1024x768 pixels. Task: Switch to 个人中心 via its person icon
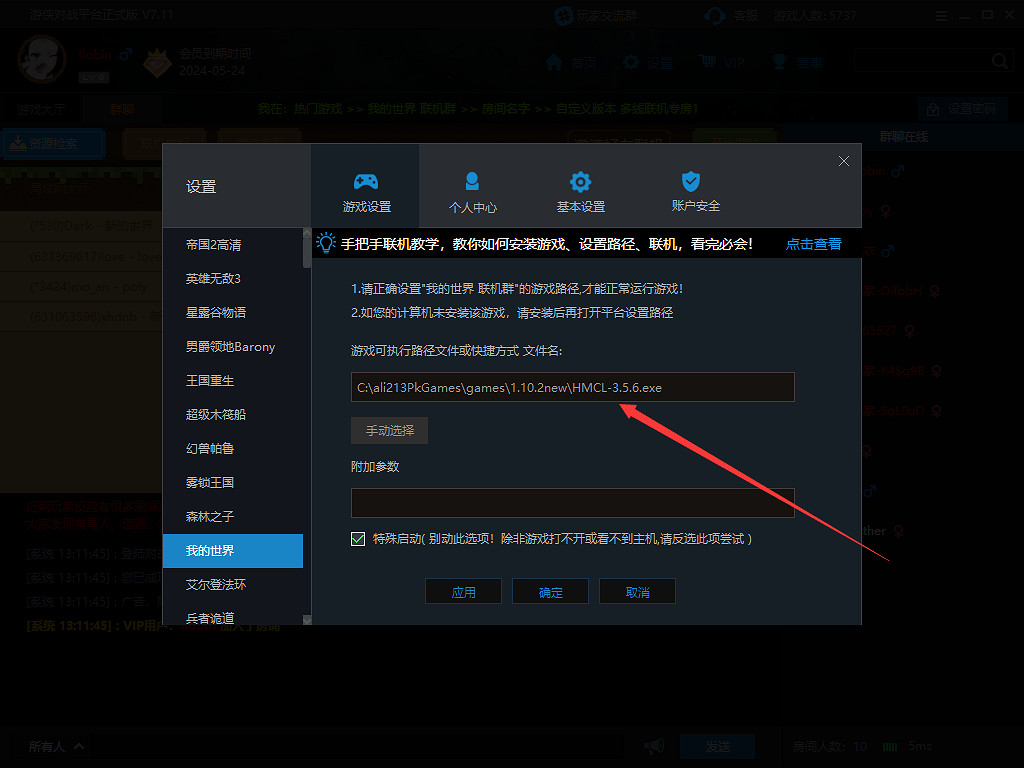click(472, 182)
